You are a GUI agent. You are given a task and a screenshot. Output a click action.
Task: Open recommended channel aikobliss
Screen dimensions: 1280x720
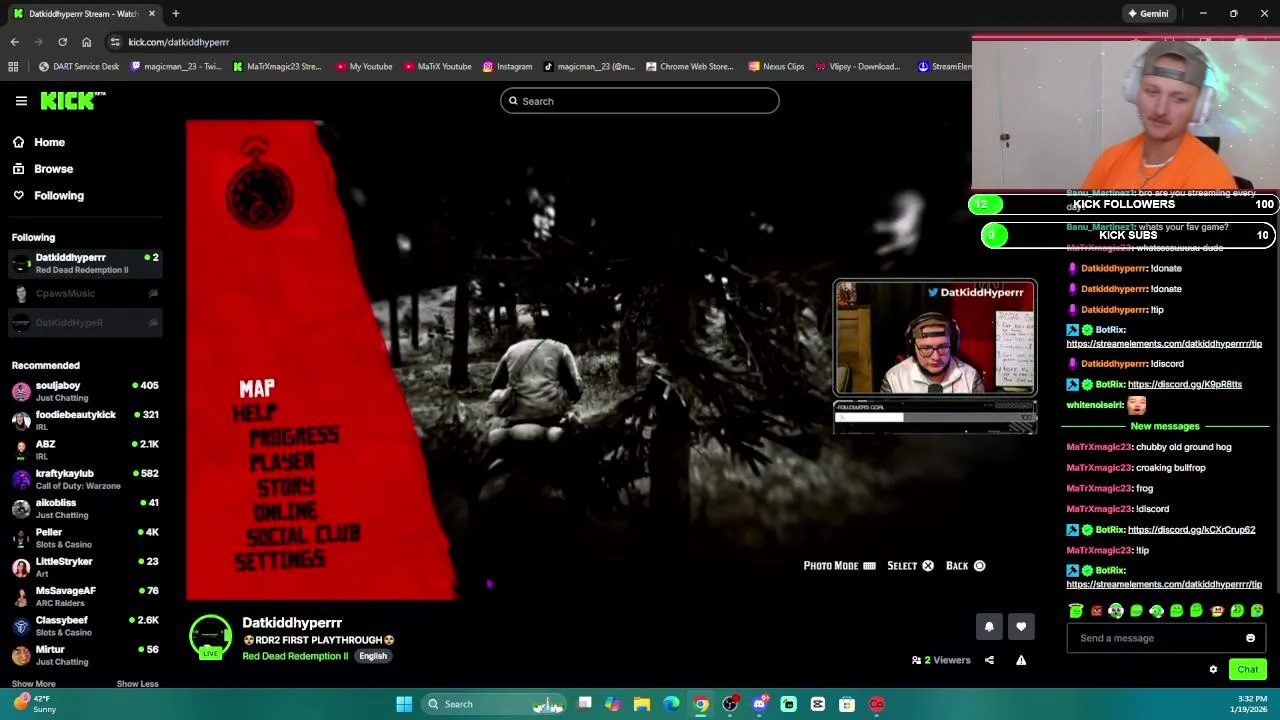click(85, 508)
